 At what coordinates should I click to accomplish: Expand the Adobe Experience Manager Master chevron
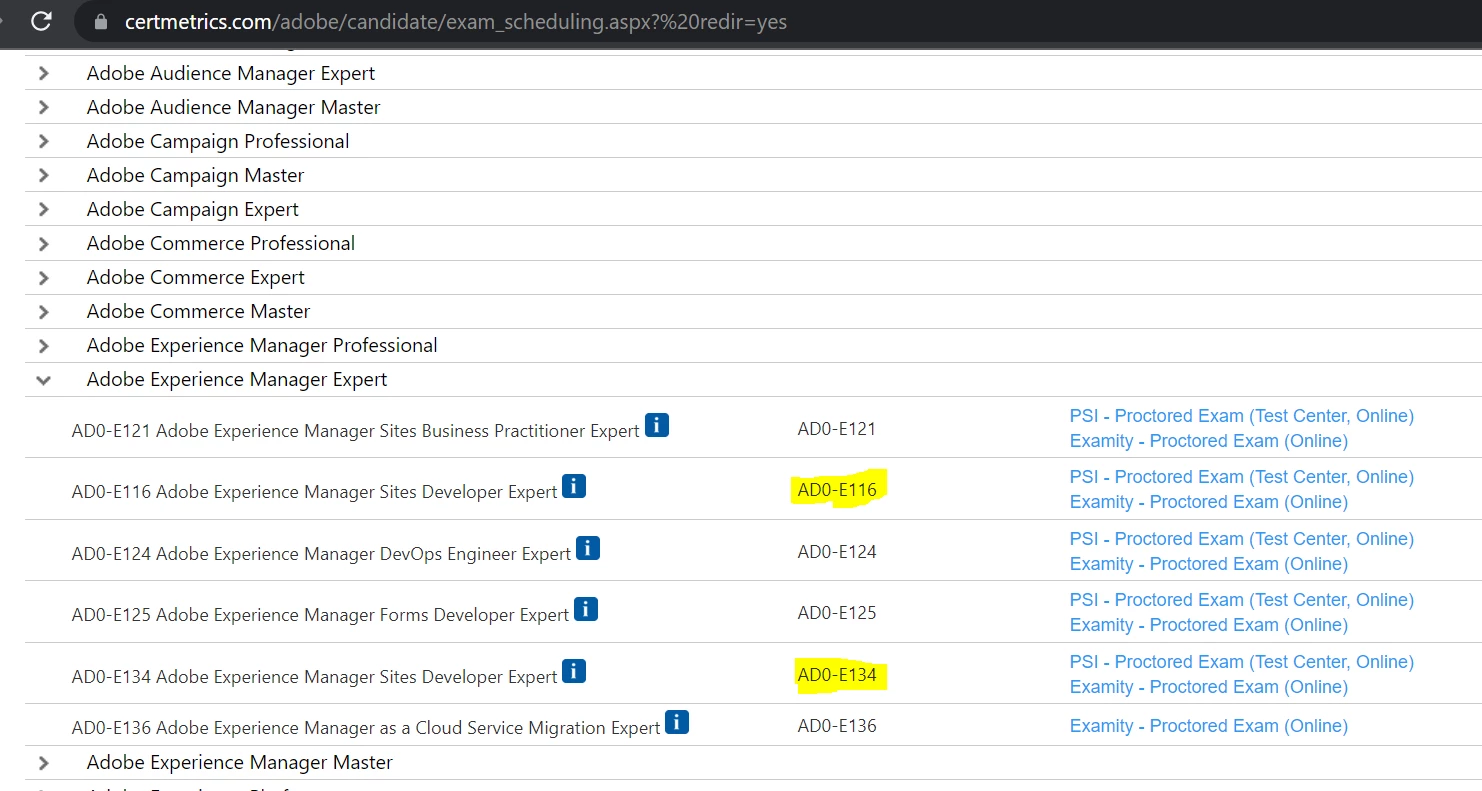tap(43, 762)
